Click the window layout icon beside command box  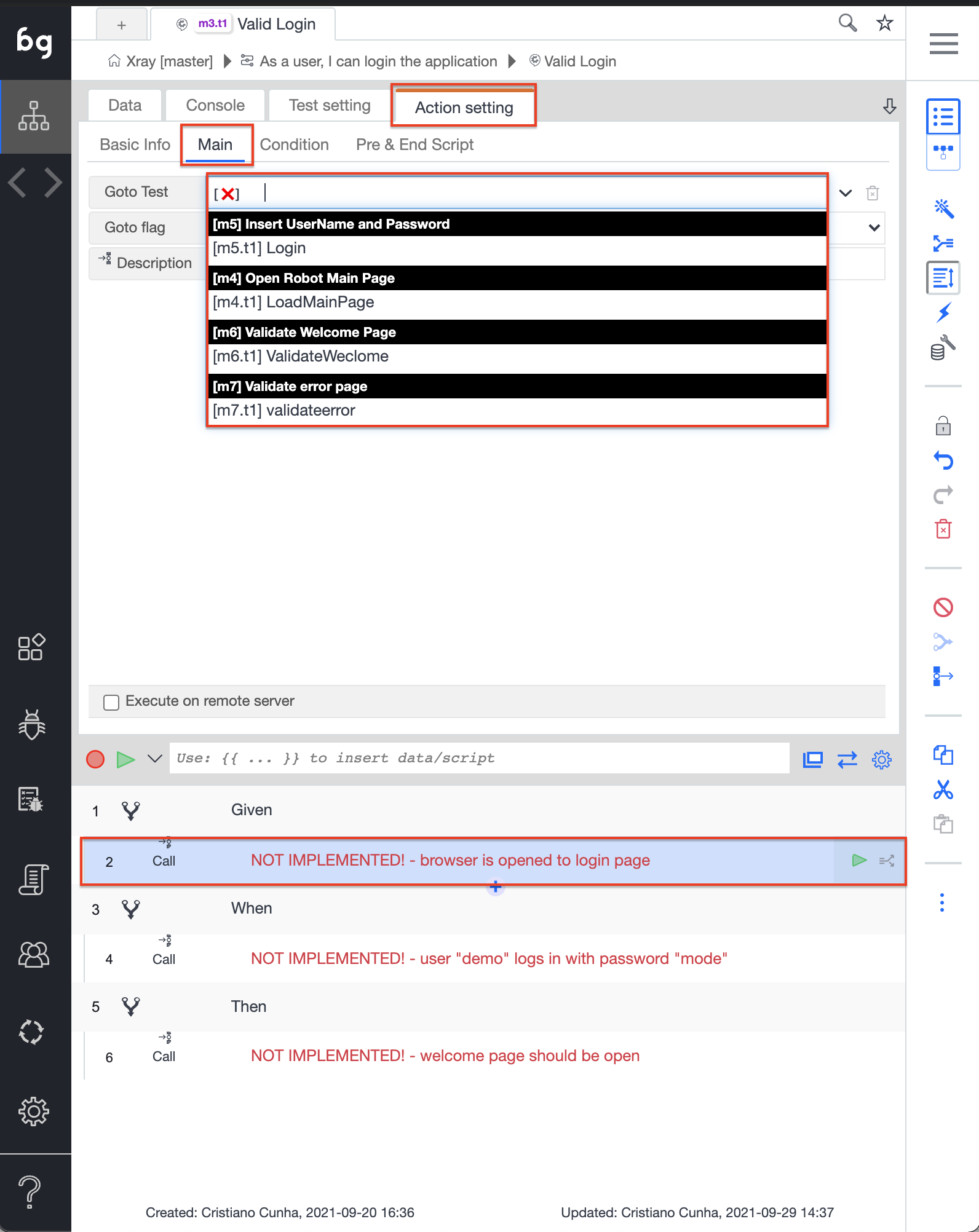[813, 759]
